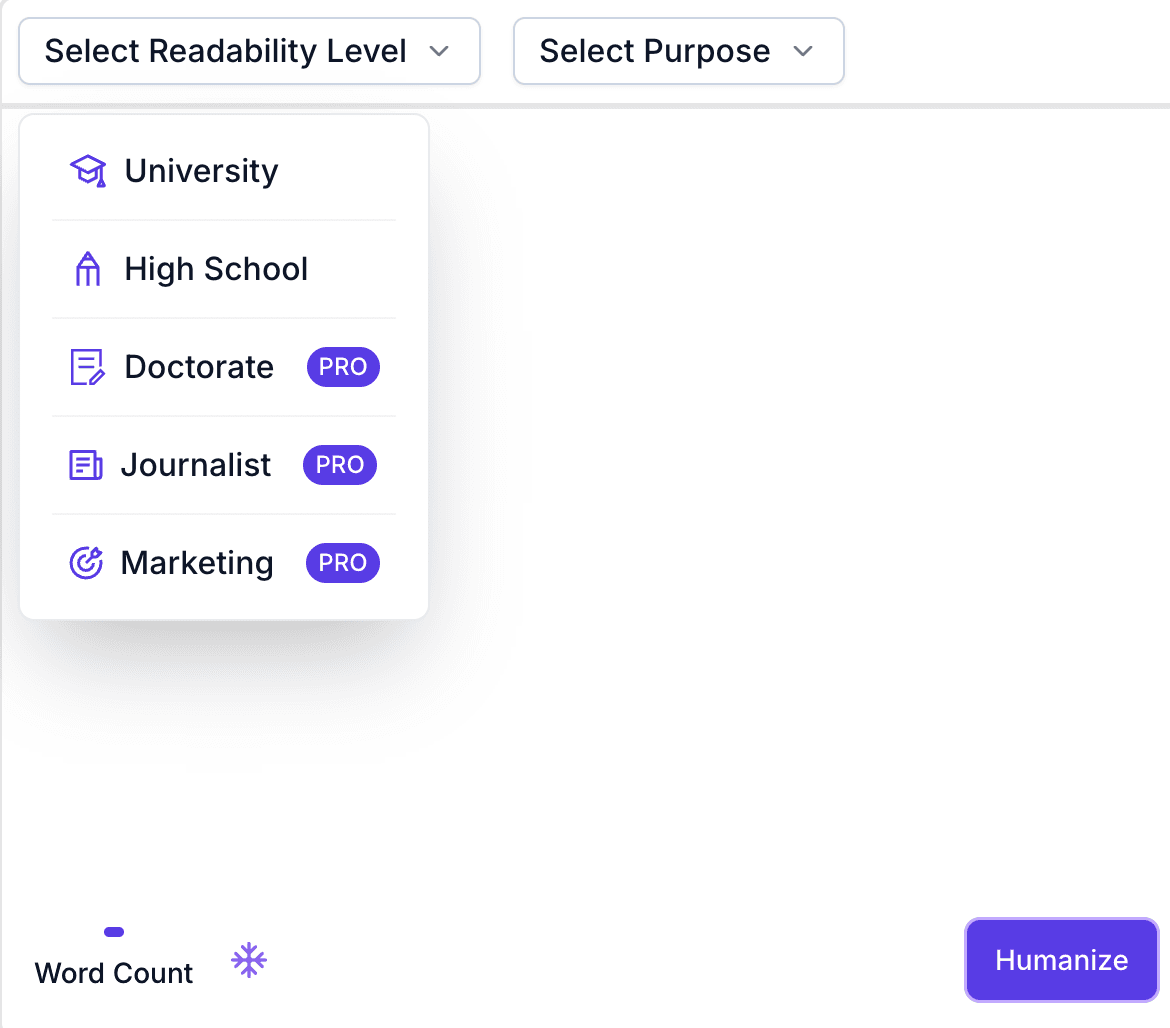
Task: Click the graduation cap icon beside University
Action: coord(88,170)
